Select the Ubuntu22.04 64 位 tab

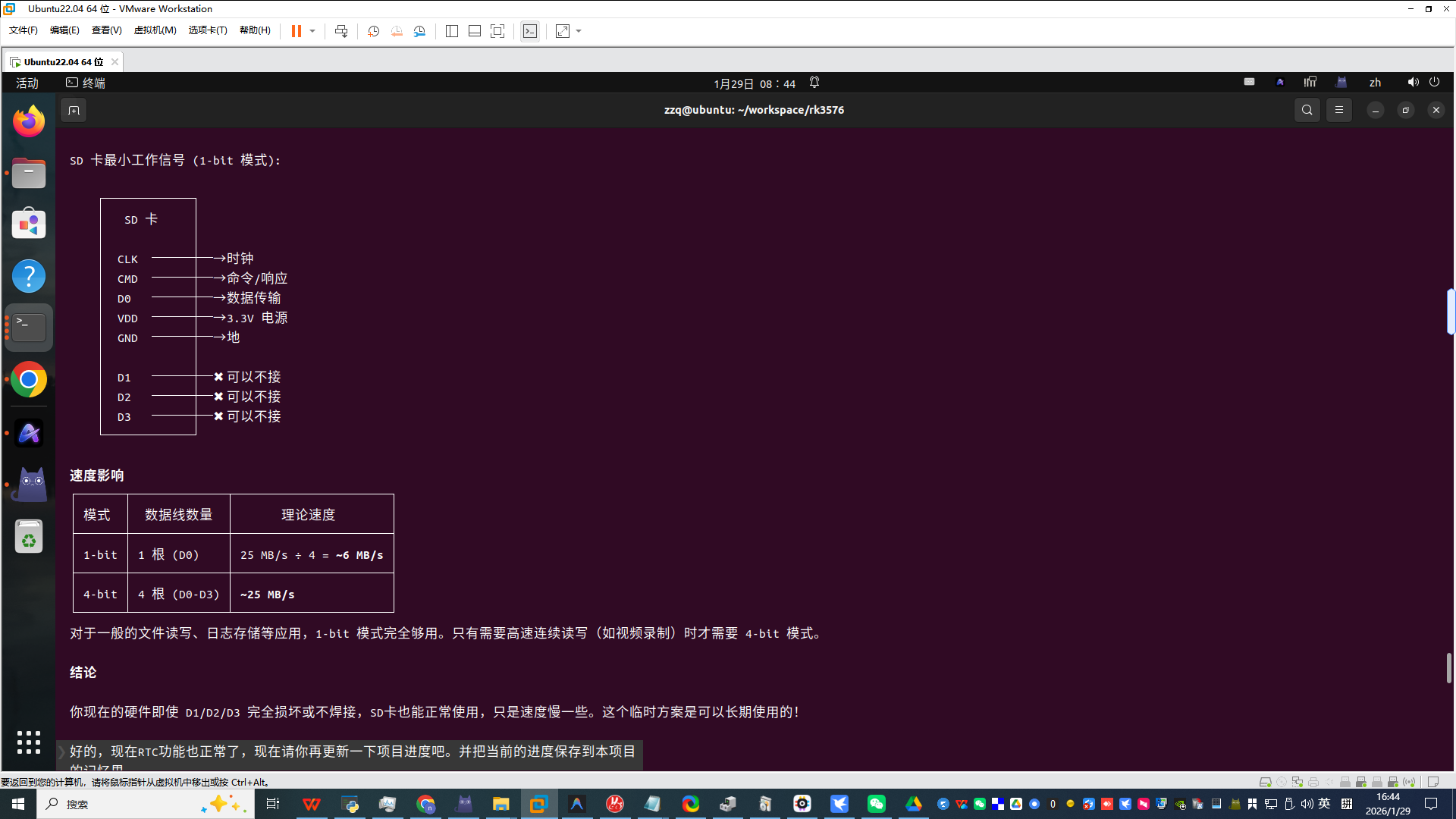click(x=62, y=61)
